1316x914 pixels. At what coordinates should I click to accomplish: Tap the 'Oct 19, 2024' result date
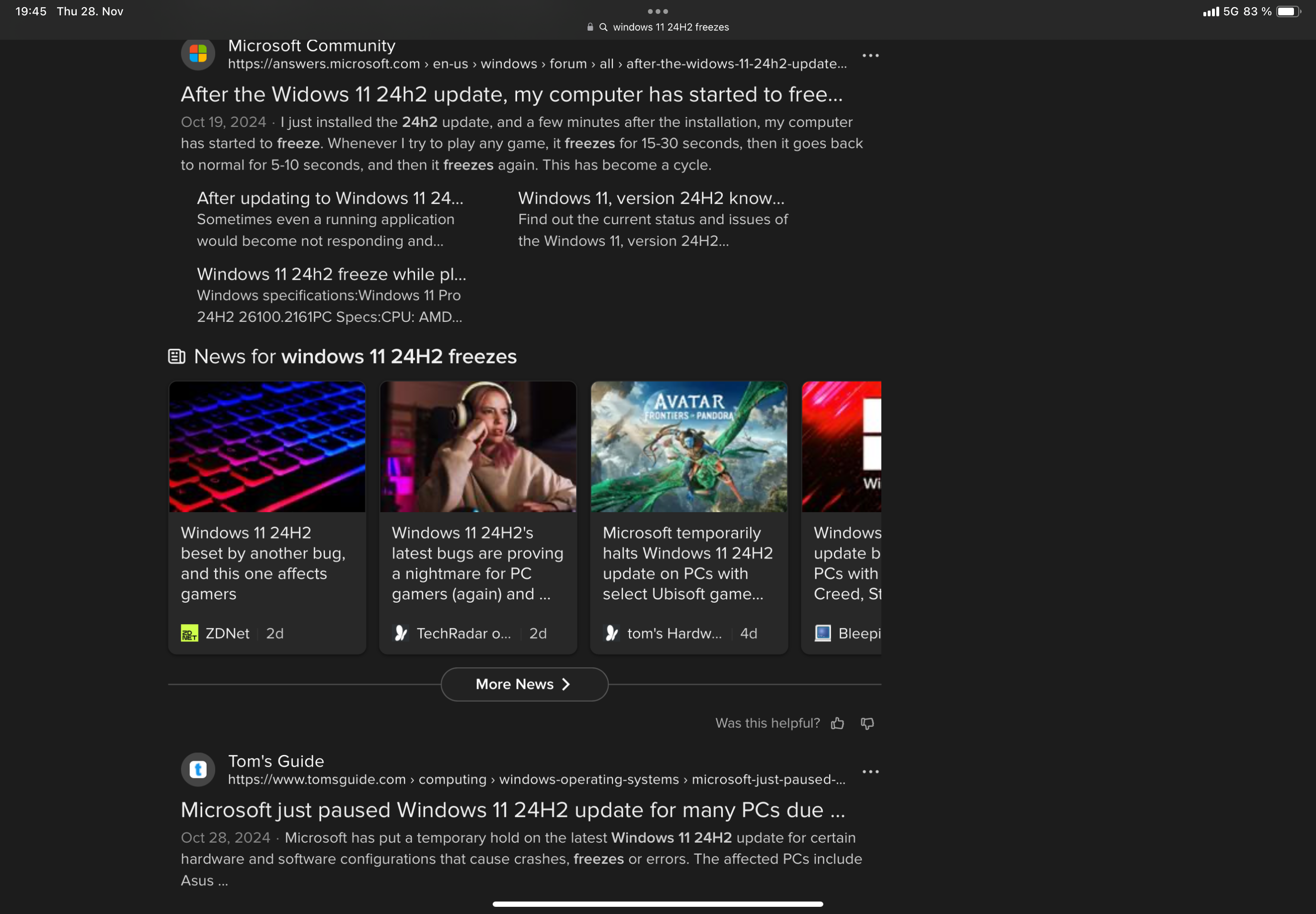pos(223,122)
